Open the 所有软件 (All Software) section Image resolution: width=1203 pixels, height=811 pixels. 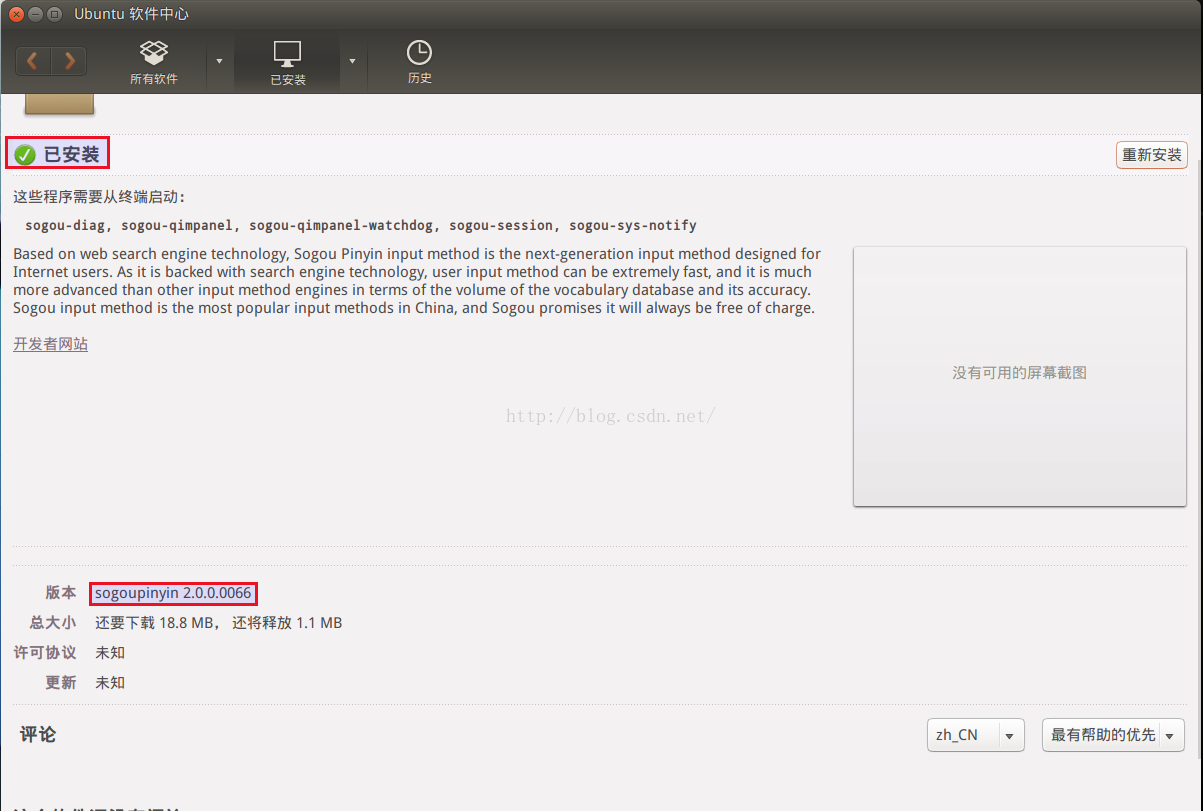coord(154,62)
